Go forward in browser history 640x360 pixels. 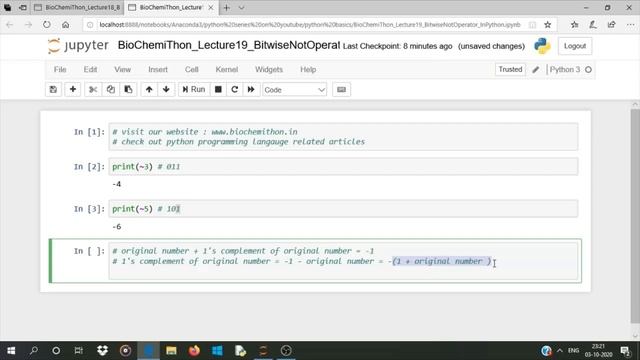[28, 25]
